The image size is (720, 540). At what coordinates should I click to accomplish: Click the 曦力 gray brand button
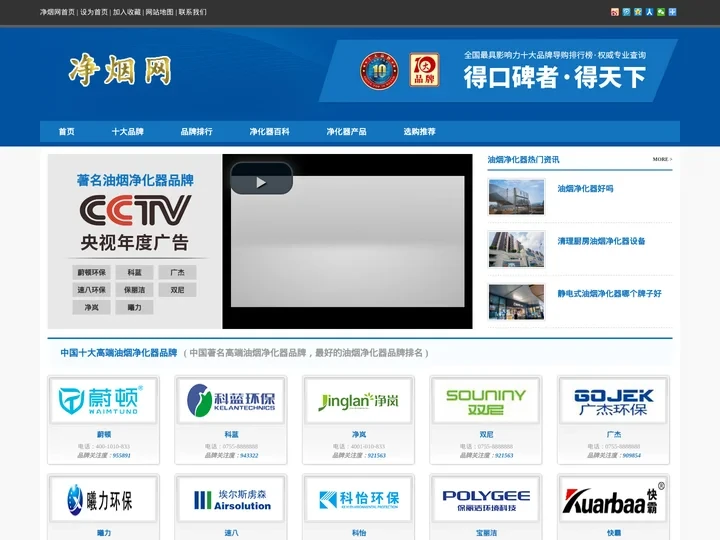click(x=135, y=307)
